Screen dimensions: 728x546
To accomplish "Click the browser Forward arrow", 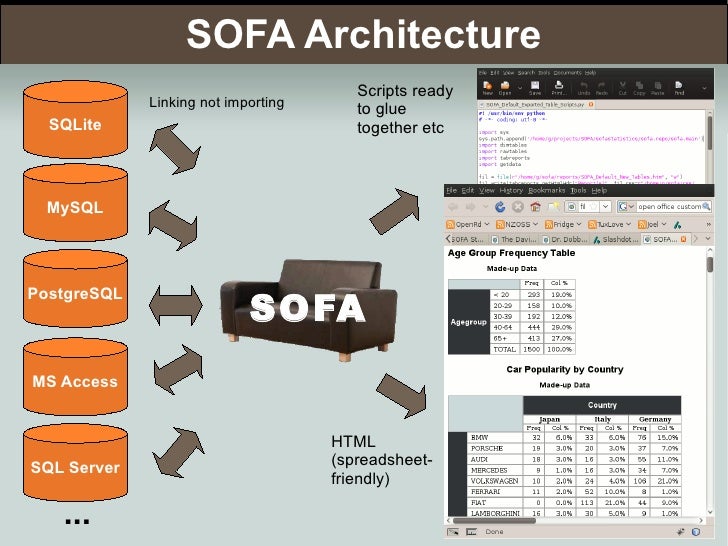I will [471, 207].
